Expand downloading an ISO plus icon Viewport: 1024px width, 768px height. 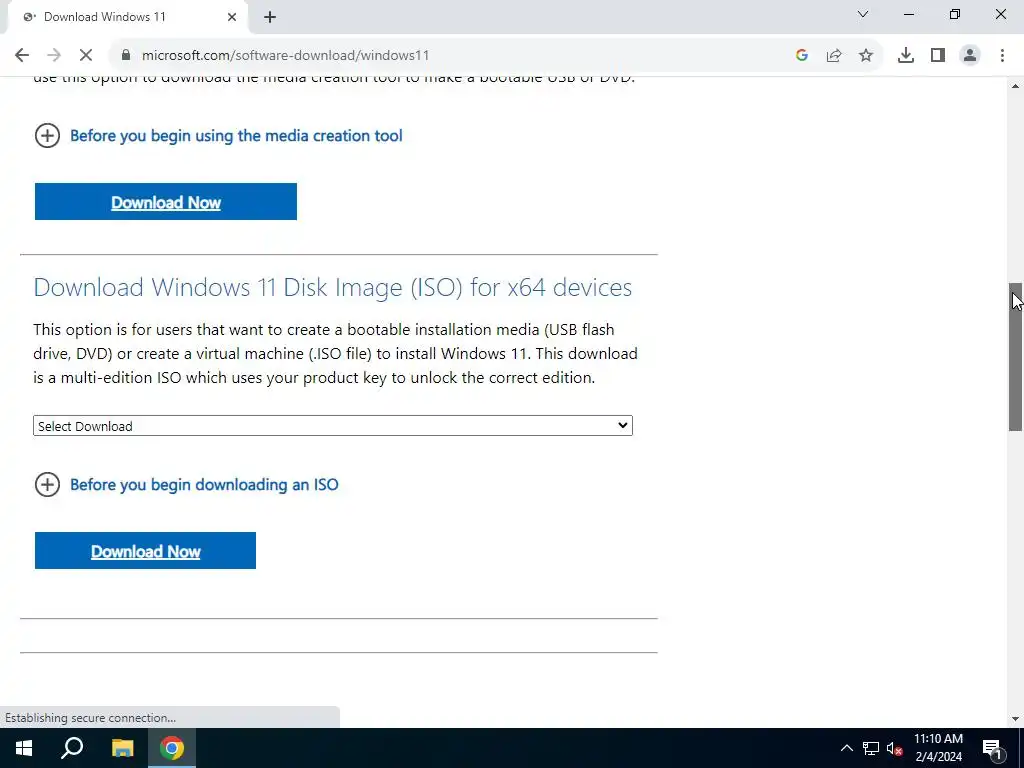tap(47, 485)
